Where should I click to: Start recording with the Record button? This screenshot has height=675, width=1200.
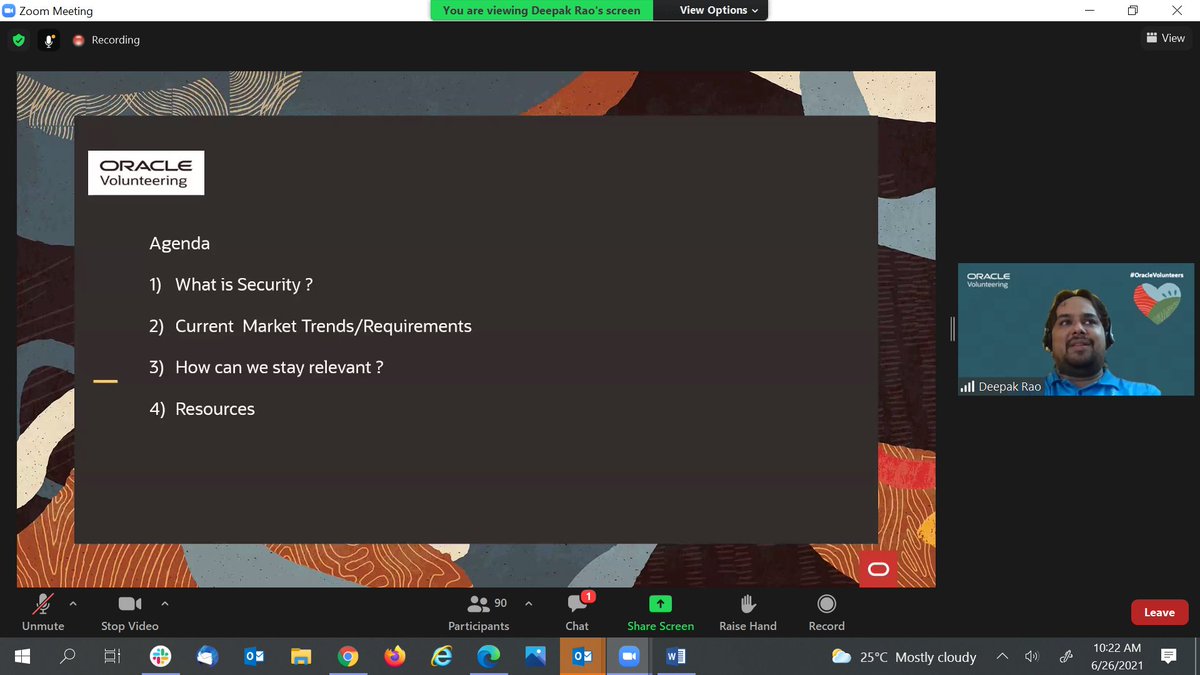coord(827,611)
